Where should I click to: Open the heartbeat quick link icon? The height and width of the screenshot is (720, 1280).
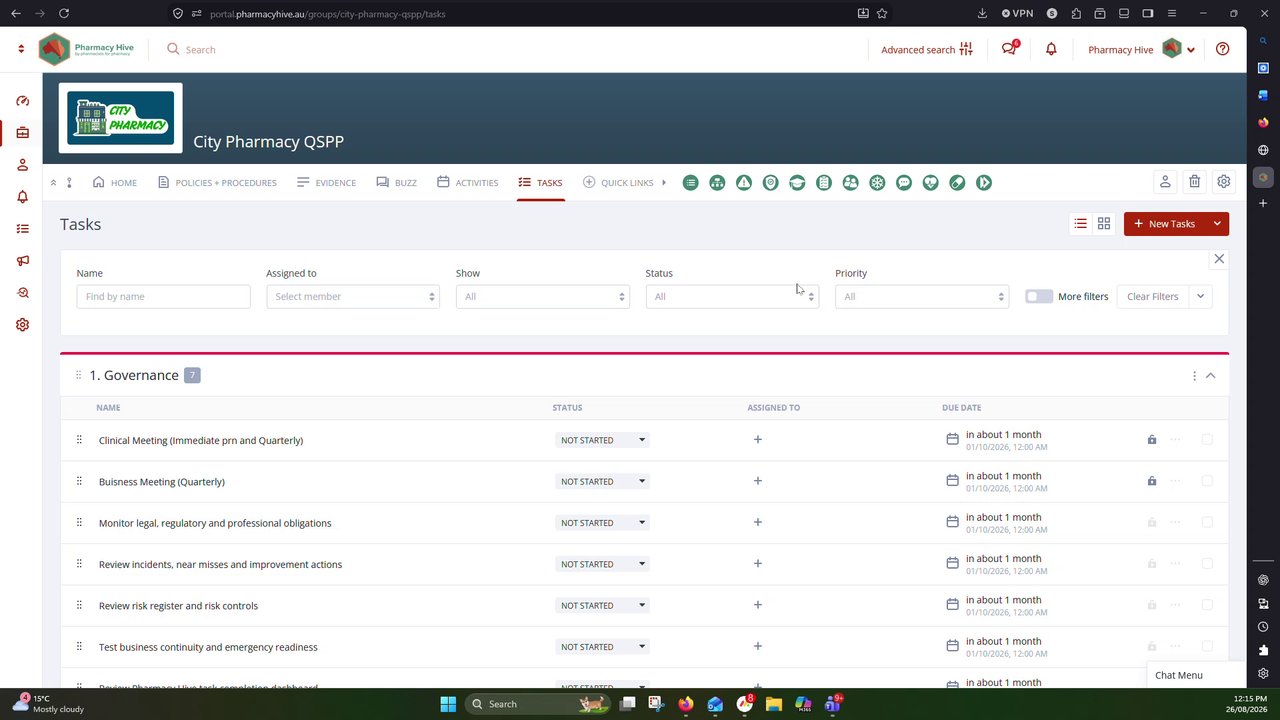[931, 182]
